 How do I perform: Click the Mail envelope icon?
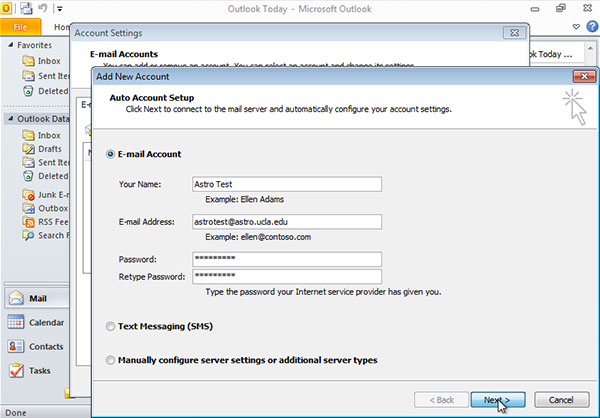pos(16,298)
